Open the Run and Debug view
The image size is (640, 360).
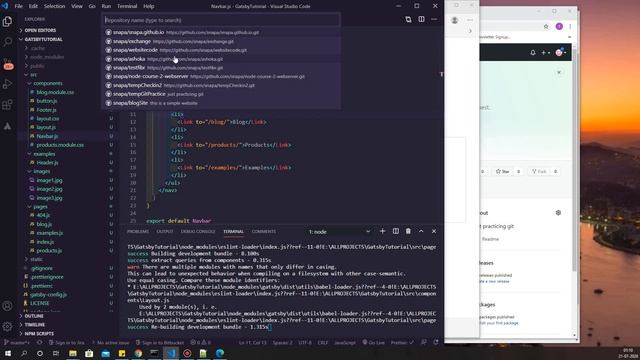click(x=7, y=84)
